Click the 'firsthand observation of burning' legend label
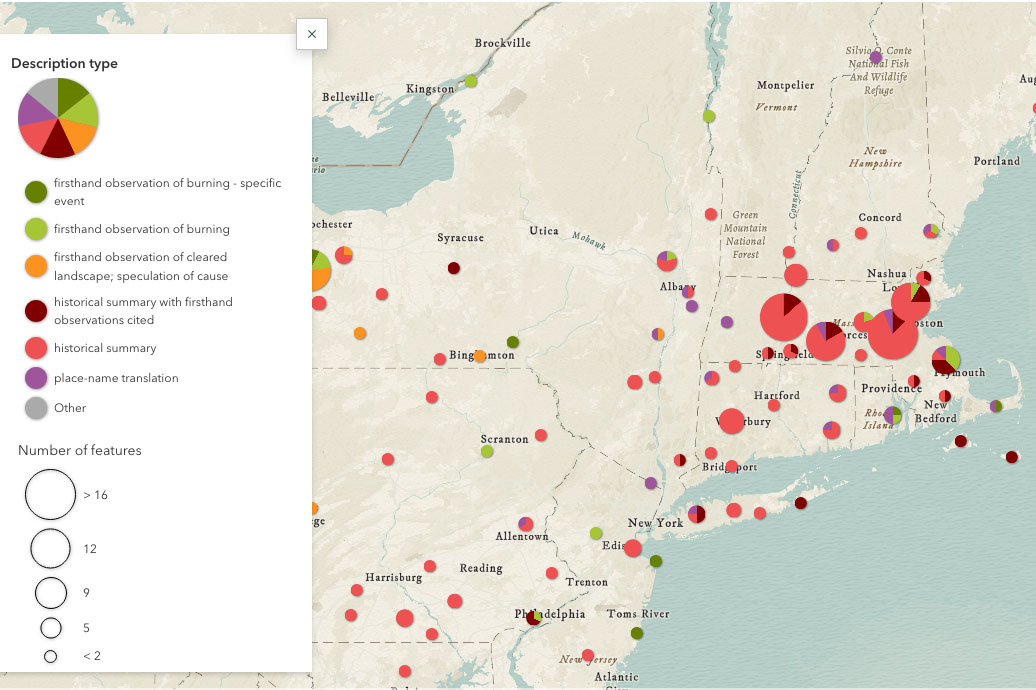Screen dimensions: 1036x690 (142, 229)
